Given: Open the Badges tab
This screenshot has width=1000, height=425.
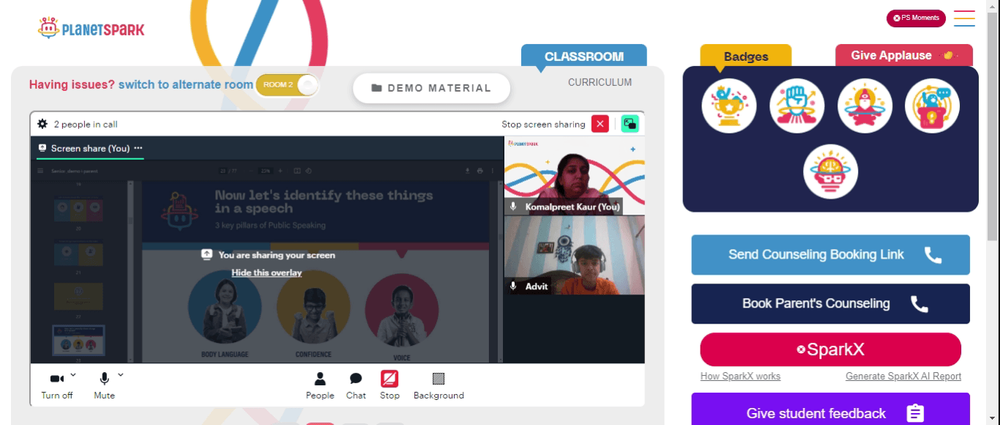Looking at the screenshot, I should [x=746, y=56].
